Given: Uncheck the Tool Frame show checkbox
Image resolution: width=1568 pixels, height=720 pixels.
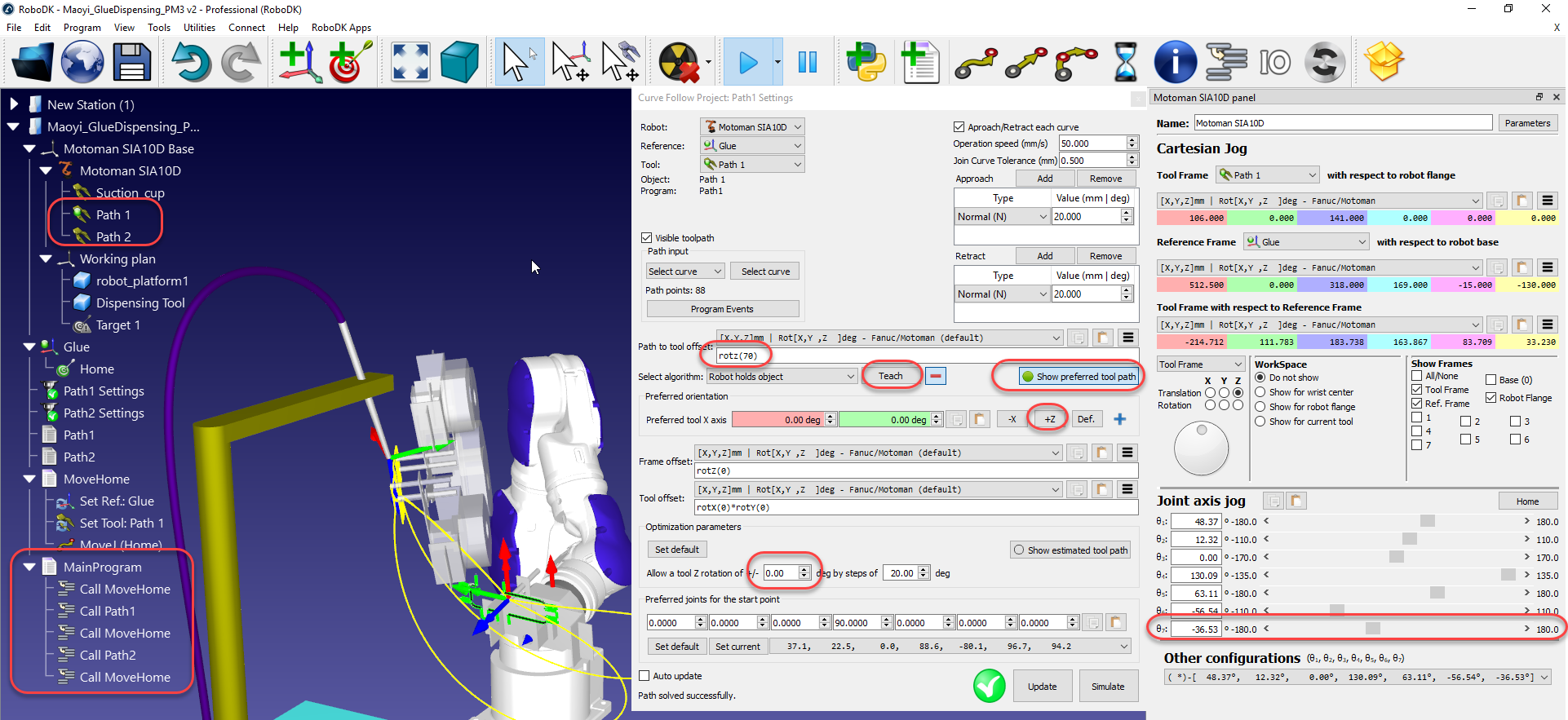Looking at the screenshot, I should (1417, 390).
